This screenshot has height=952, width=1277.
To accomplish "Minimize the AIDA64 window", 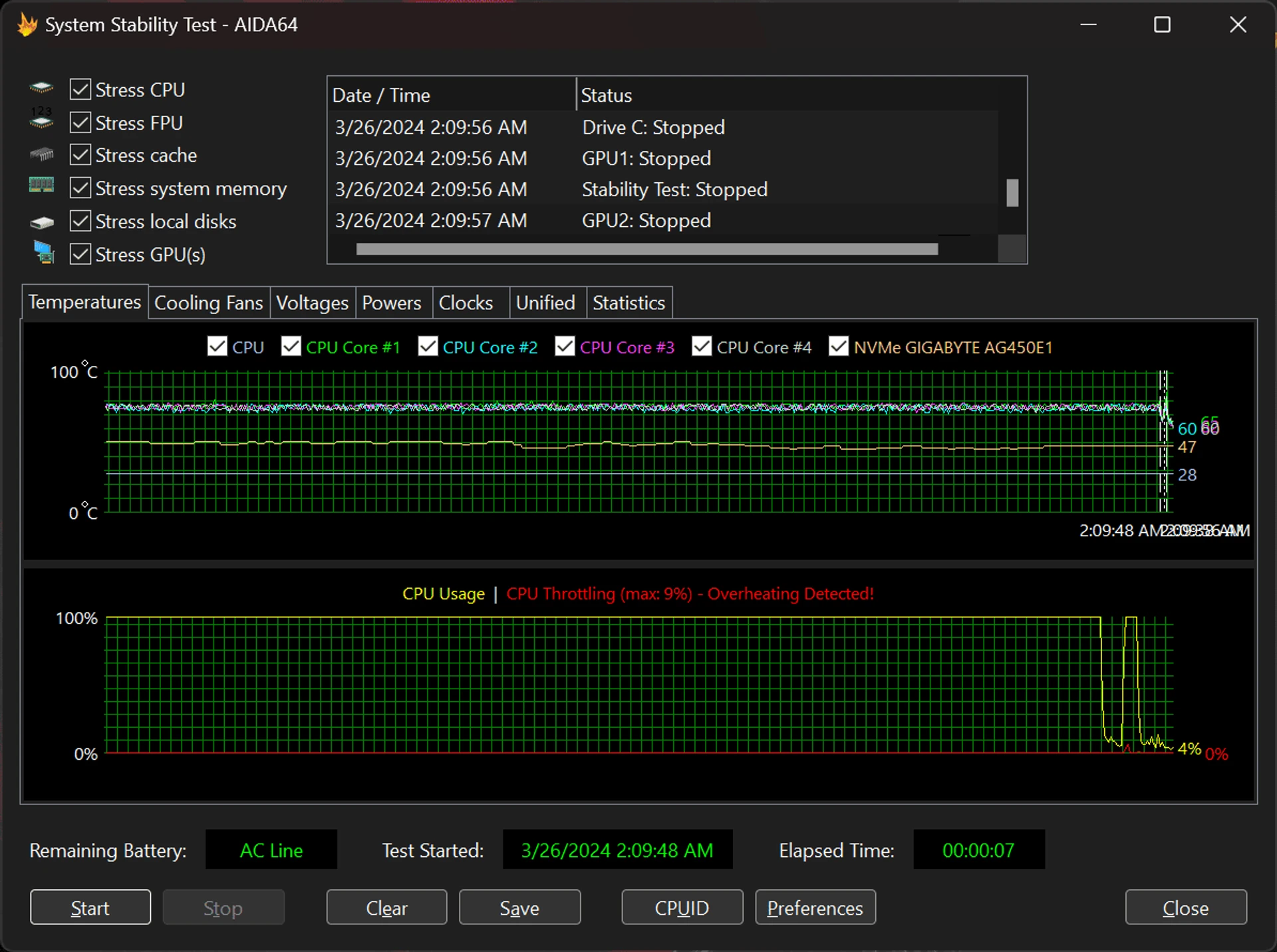I will [x=1088, y=25].
